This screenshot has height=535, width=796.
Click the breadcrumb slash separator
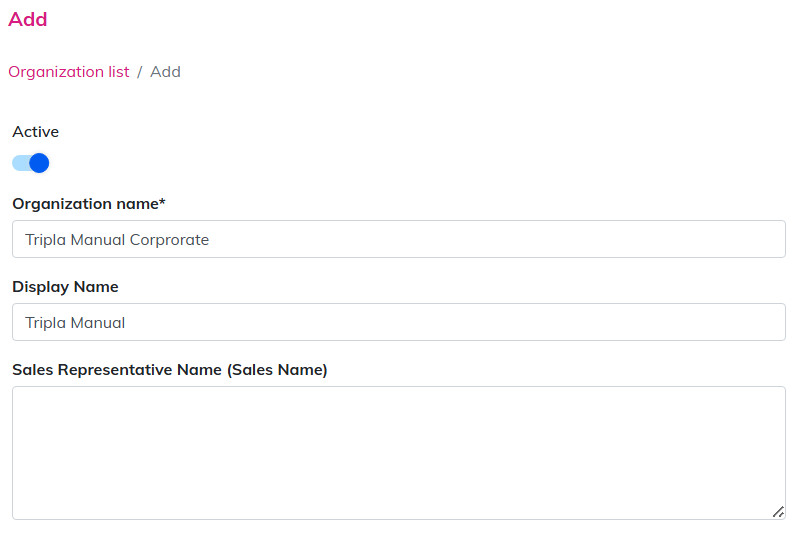click(140, 72)
